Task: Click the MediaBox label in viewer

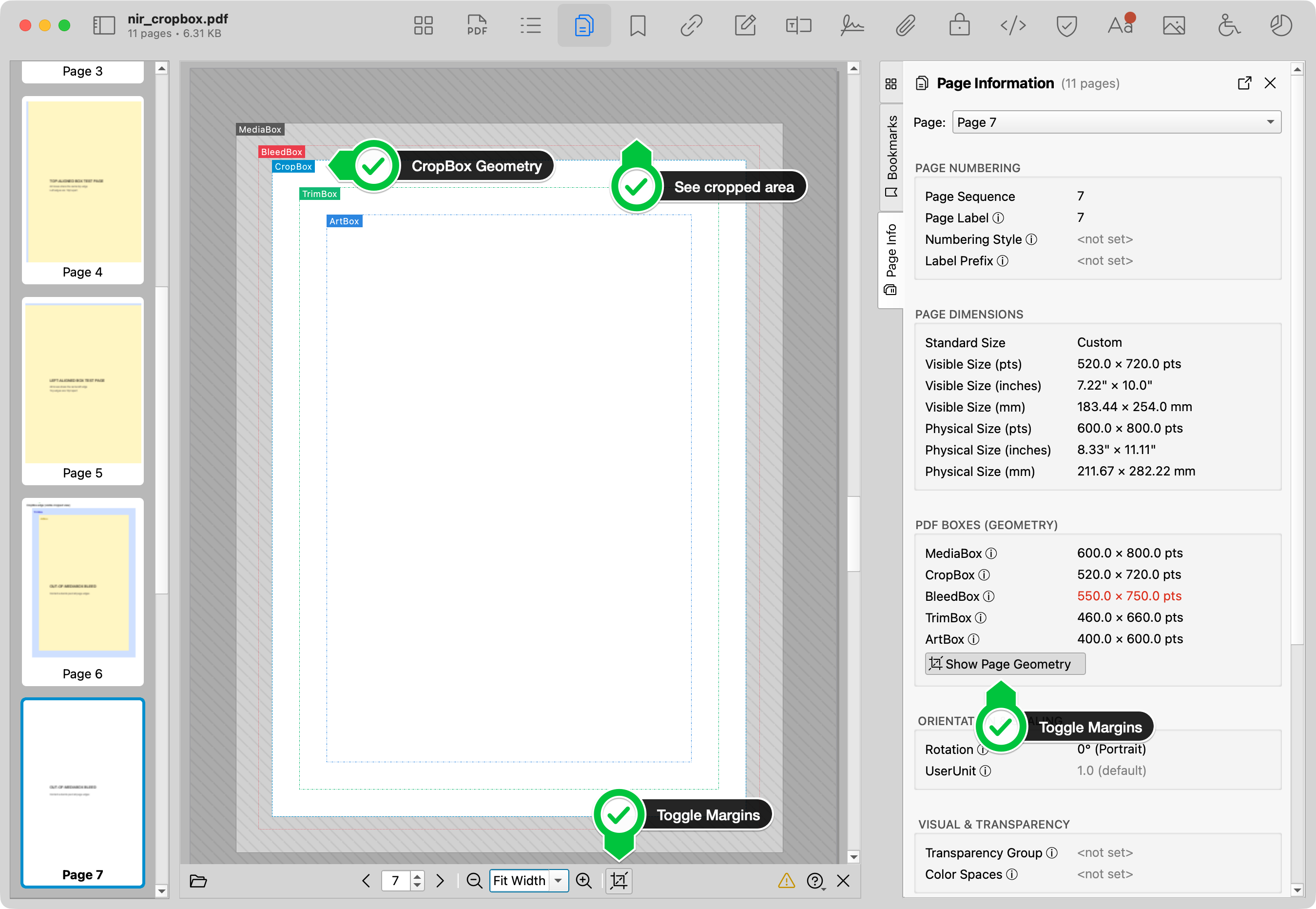Action: coord(260,129)
